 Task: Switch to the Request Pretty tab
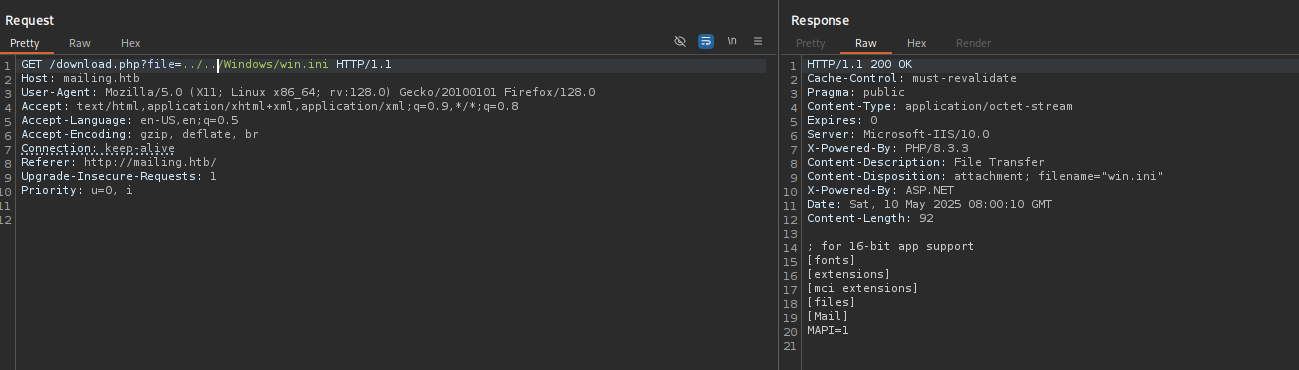pyautogui.click(x=25, y=43)
